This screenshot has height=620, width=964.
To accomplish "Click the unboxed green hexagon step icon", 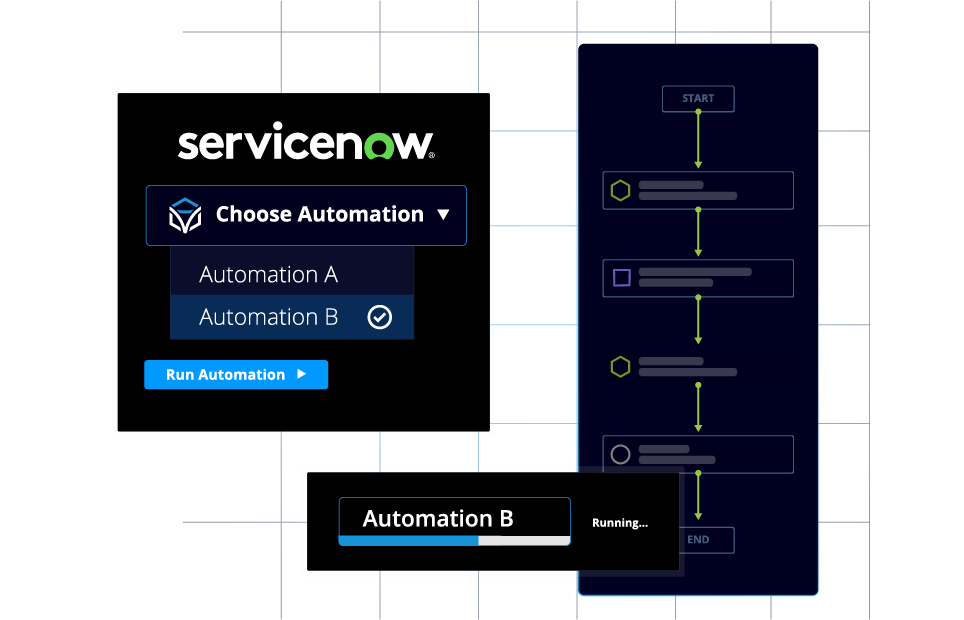I will click(x=620, y=367).
